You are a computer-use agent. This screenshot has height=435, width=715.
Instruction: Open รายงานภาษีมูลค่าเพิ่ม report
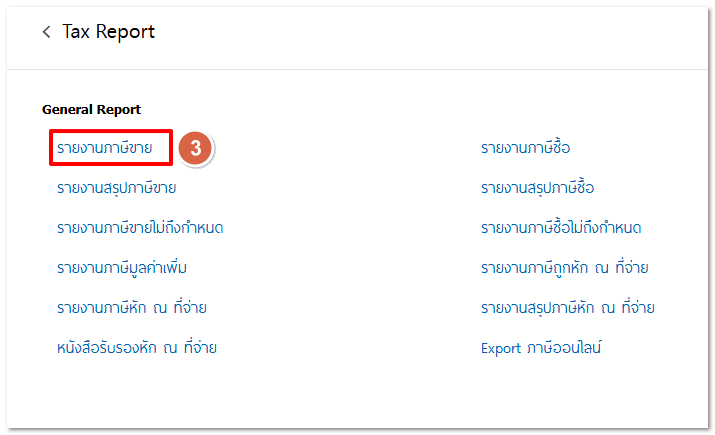coord(122,268)
